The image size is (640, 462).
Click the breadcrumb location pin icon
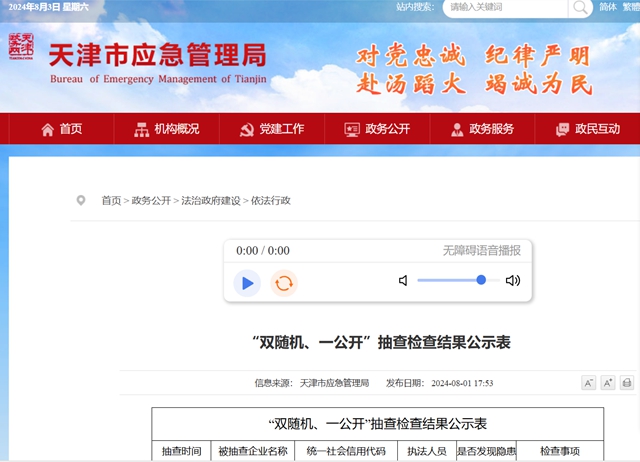tap(80, 201)
